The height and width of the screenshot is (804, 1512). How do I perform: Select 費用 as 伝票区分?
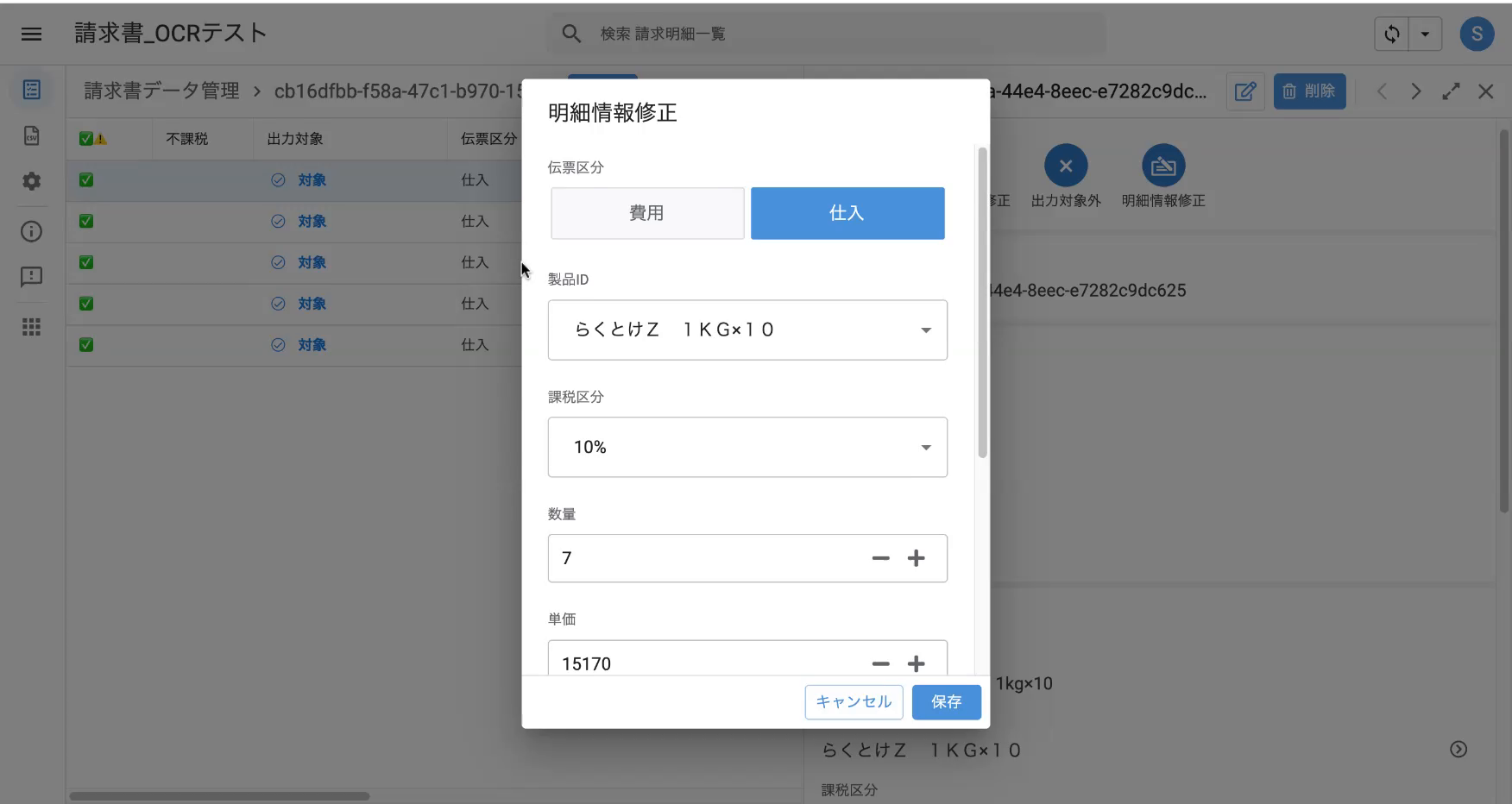pos(647,213)
